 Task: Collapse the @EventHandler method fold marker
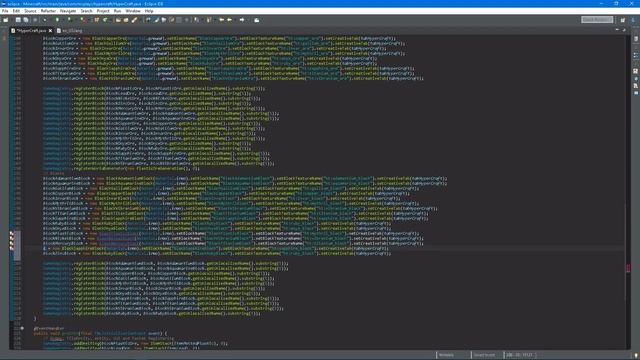pyautogui.click(x=22, y=328)
